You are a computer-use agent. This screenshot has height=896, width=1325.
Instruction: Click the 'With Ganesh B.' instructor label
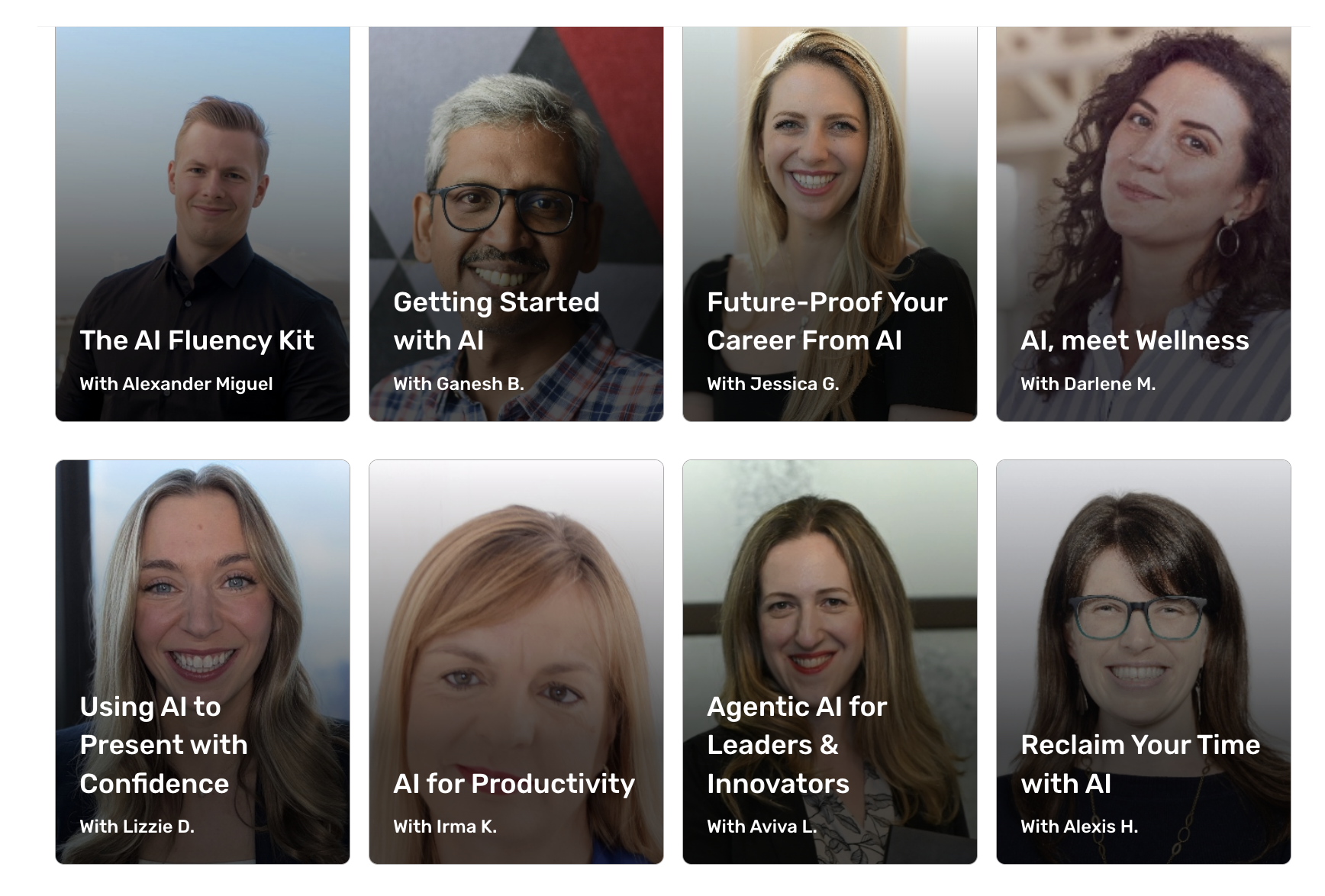coord(459,384)
